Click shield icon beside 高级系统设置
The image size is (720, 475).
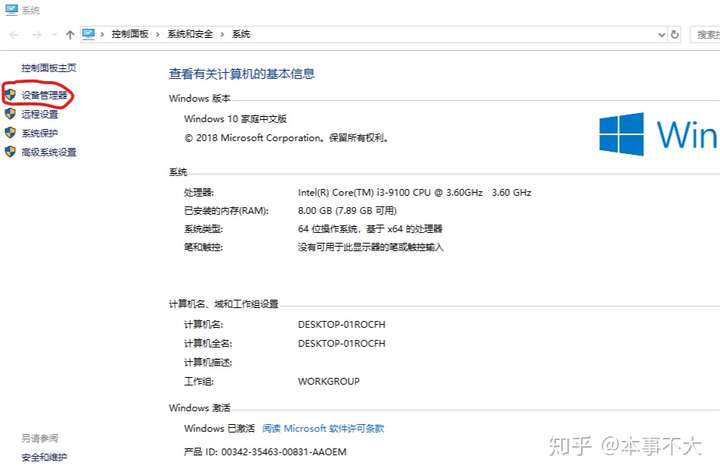pyautogui.click(x=10, y=152)
